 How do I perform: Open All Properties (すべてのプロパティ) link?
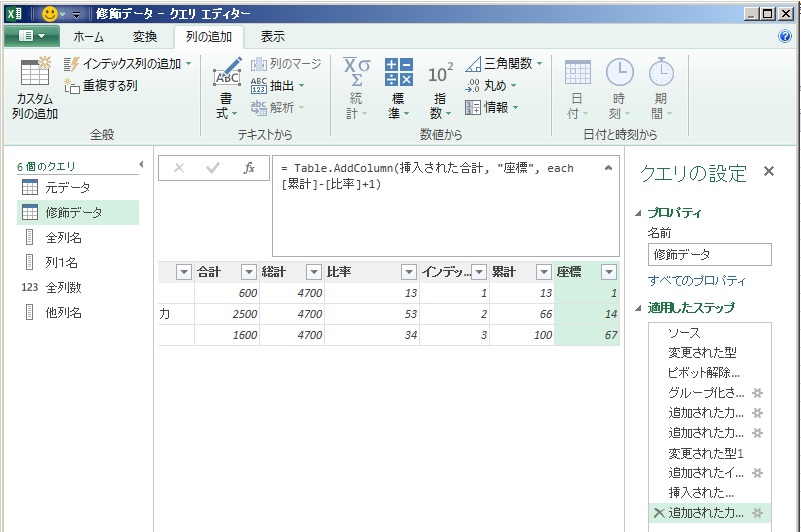coord(697,281)
